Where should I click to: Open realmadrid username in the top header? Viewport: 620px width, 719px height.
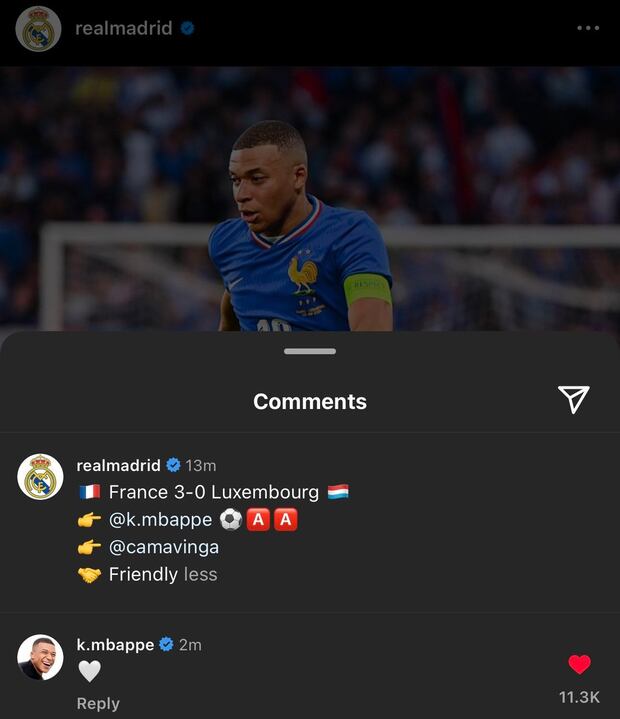tap(123, 28)
